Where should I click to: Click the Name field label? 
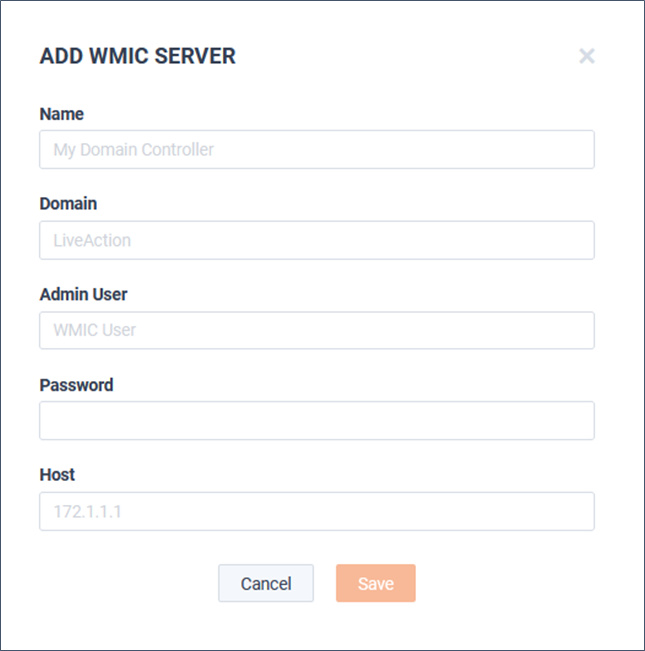[61, 114]
